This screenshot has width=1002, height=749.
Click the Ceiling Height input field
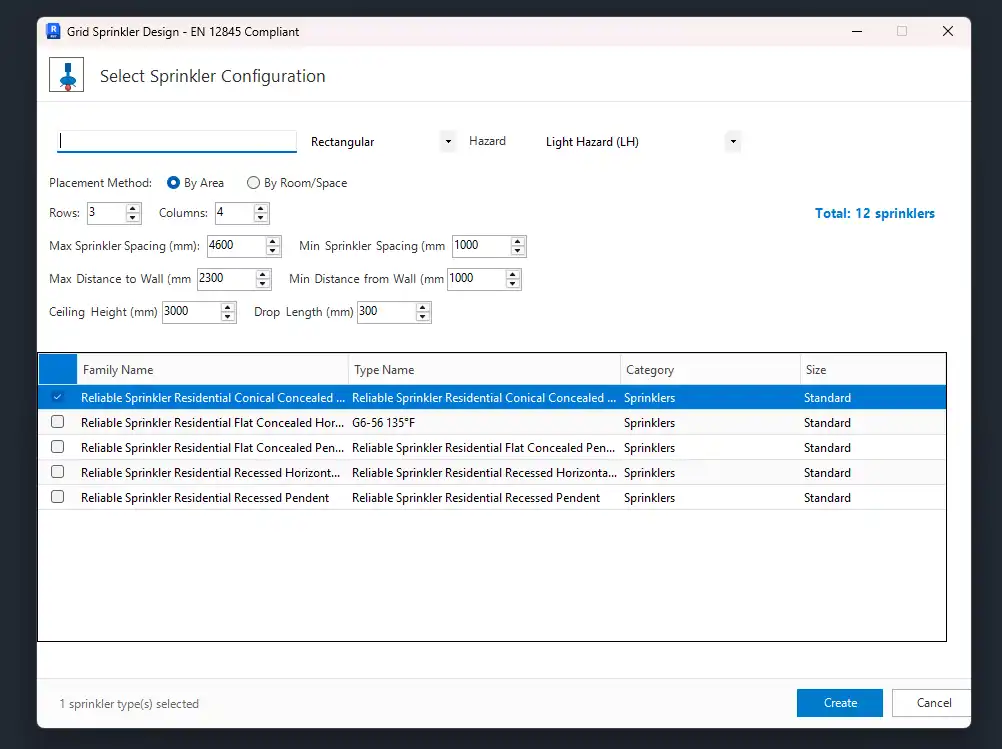tap(189, 312)
